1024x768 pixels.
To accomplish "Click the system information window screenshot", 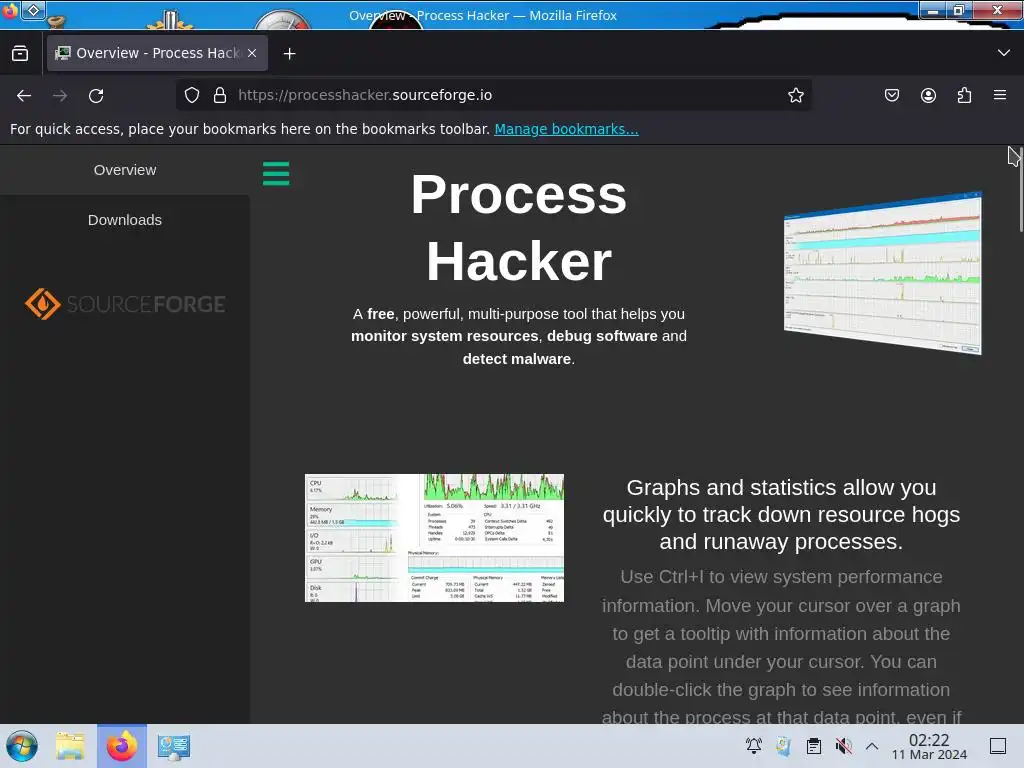I will [x=434, y=538].
